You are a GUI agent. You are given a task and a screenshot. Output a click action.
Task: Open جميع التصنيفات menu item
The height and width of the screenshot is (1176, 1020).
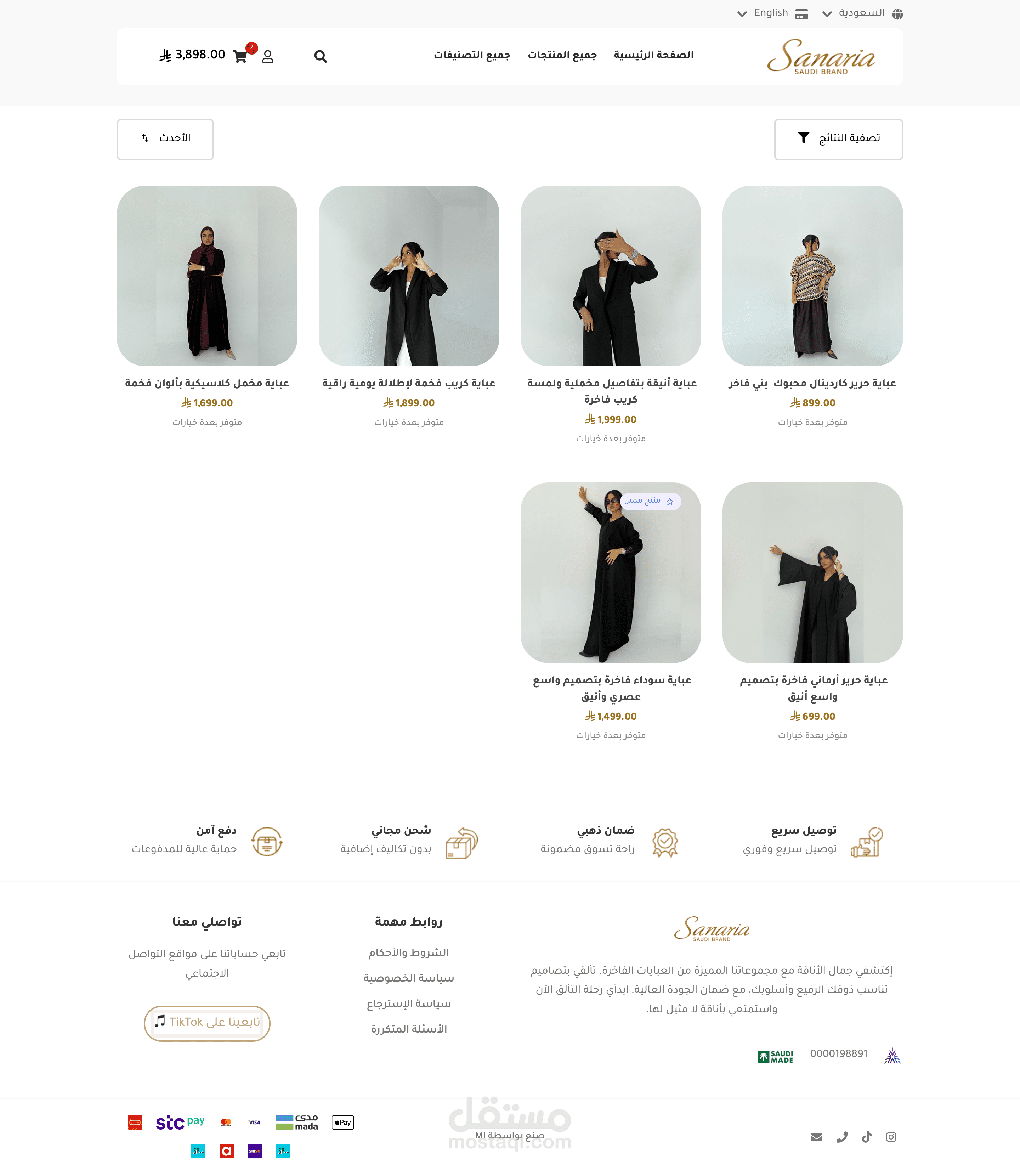pyautogui.click(x=472, y=55)
